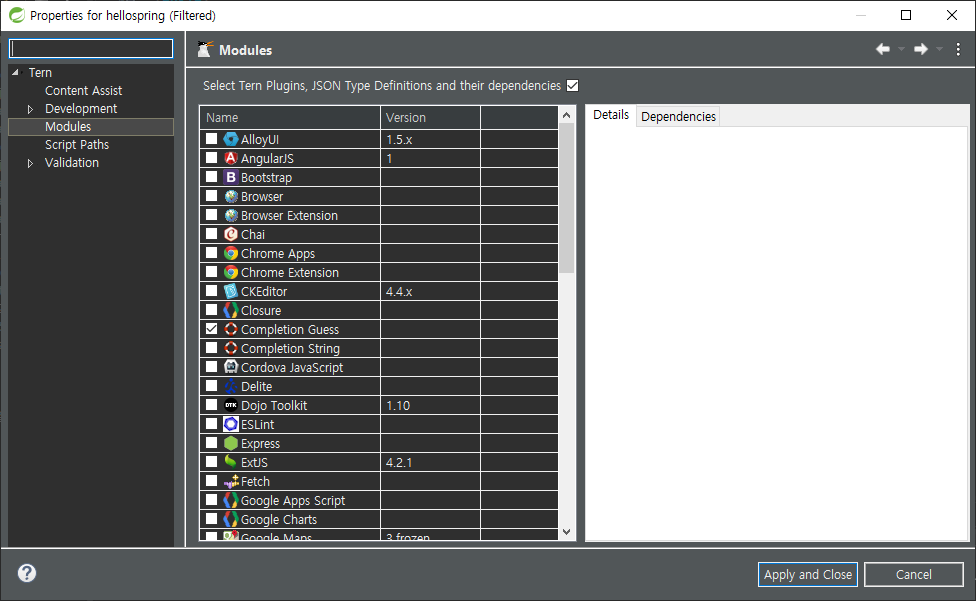Click the Express hexagon icon
This screenshot has width=976, height=601.
[231, 443]
